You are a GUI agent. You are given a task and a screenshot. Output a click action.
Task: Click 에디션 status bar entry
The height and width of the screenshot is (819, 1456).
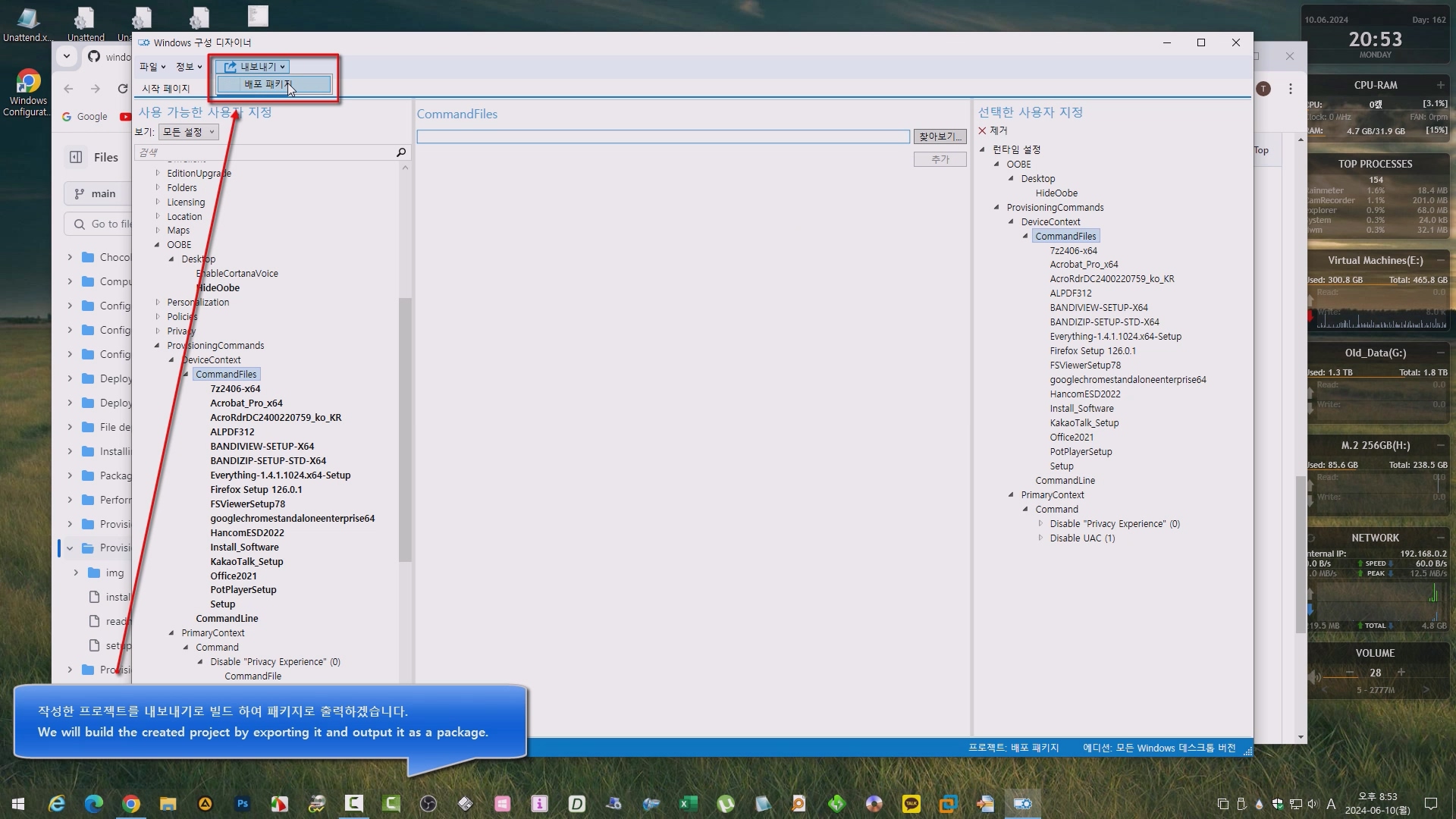[x=1159, y=748]
